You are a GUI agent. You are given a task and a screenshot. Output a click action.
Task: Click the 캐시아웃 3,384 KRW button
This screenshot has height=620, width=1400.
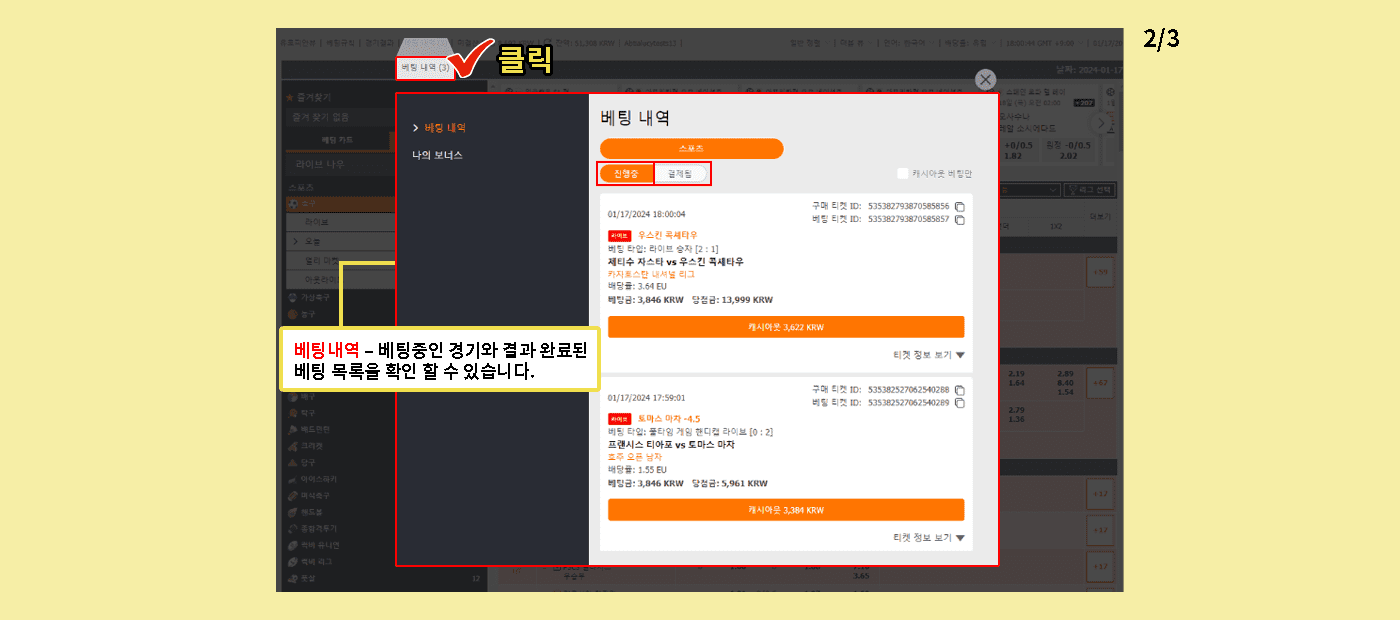[x=786, y=510]
